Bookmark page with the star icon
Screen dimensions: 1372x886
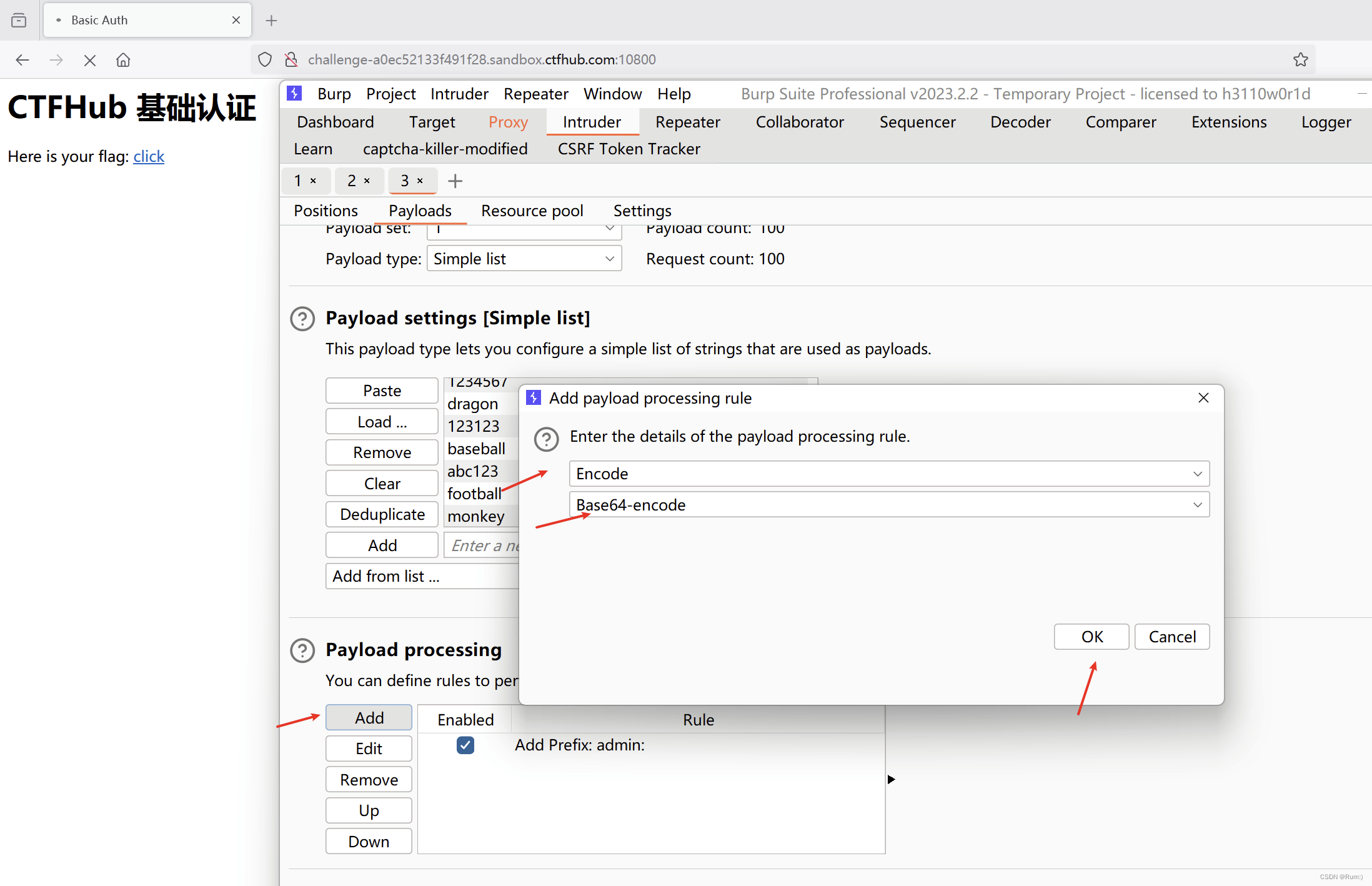[1300, 59]
